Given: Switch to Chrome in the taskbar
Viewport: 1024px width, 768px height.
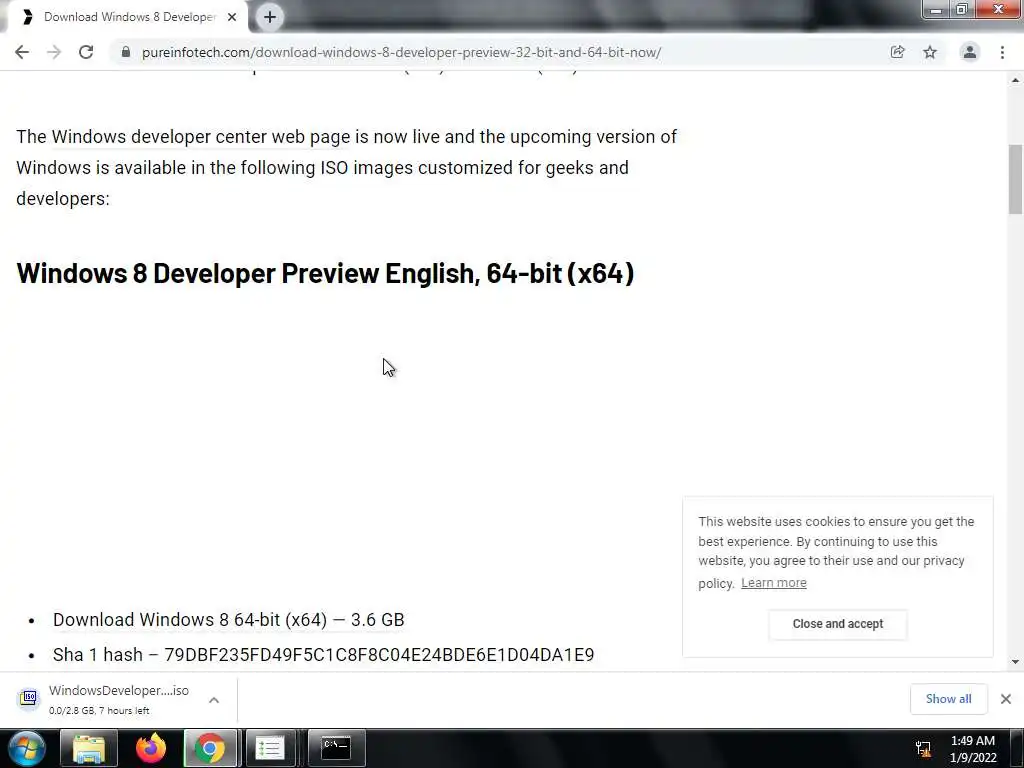Looking at the screenshot, I should 210,748.
